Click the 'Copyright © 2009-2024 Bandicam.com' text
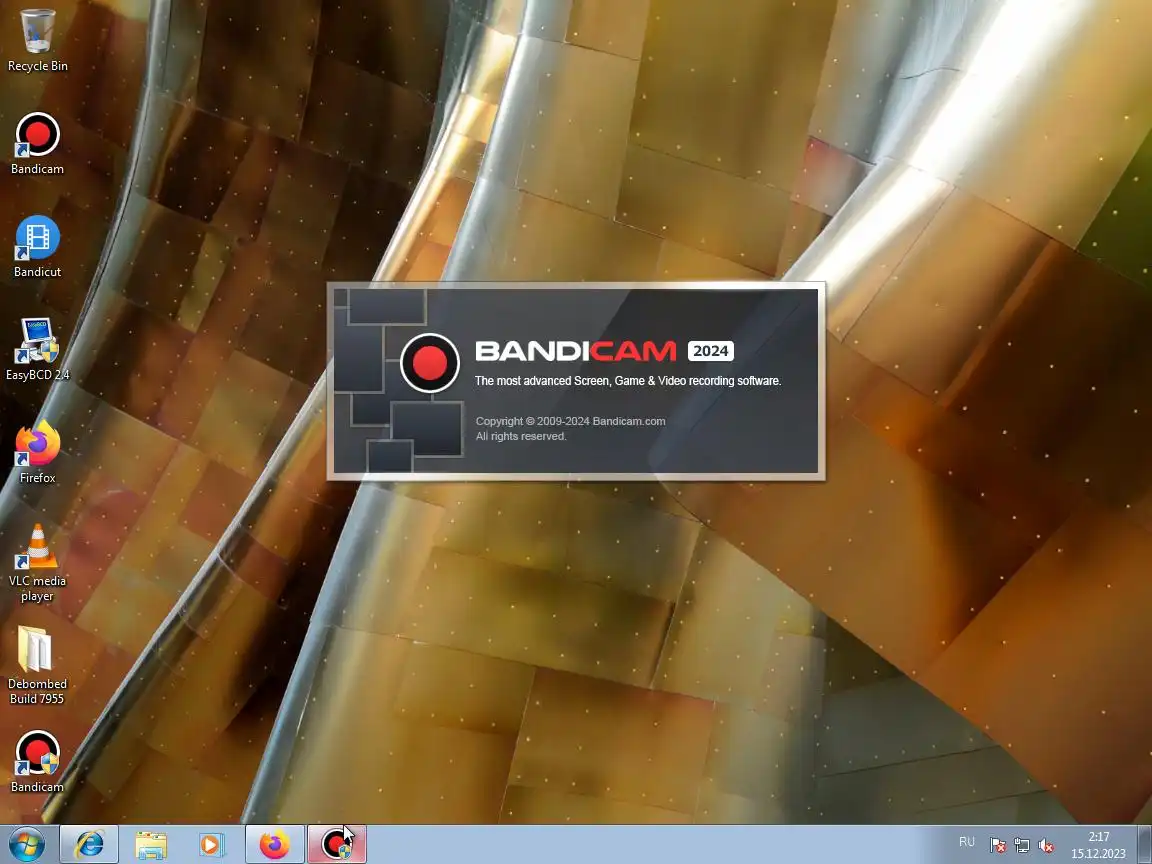The image size is (1152, 864). pyautogui.click(x=570, y=421)
